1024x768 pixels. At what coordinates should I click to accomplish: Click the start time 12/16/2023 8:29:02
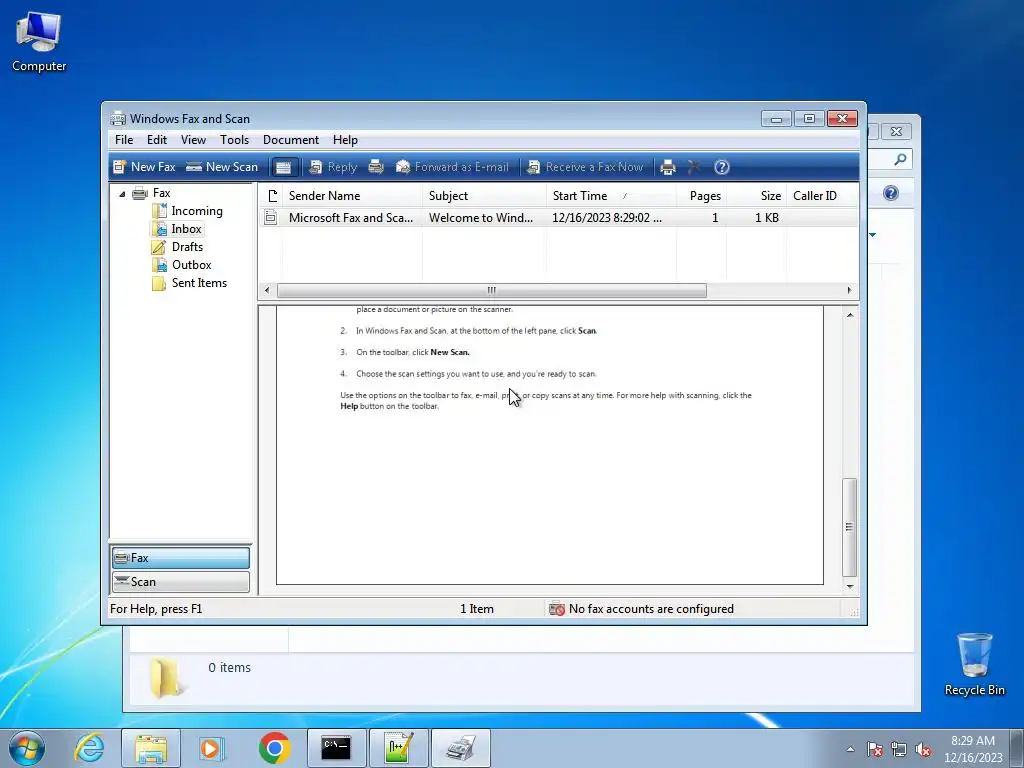(x=607, y=218)
